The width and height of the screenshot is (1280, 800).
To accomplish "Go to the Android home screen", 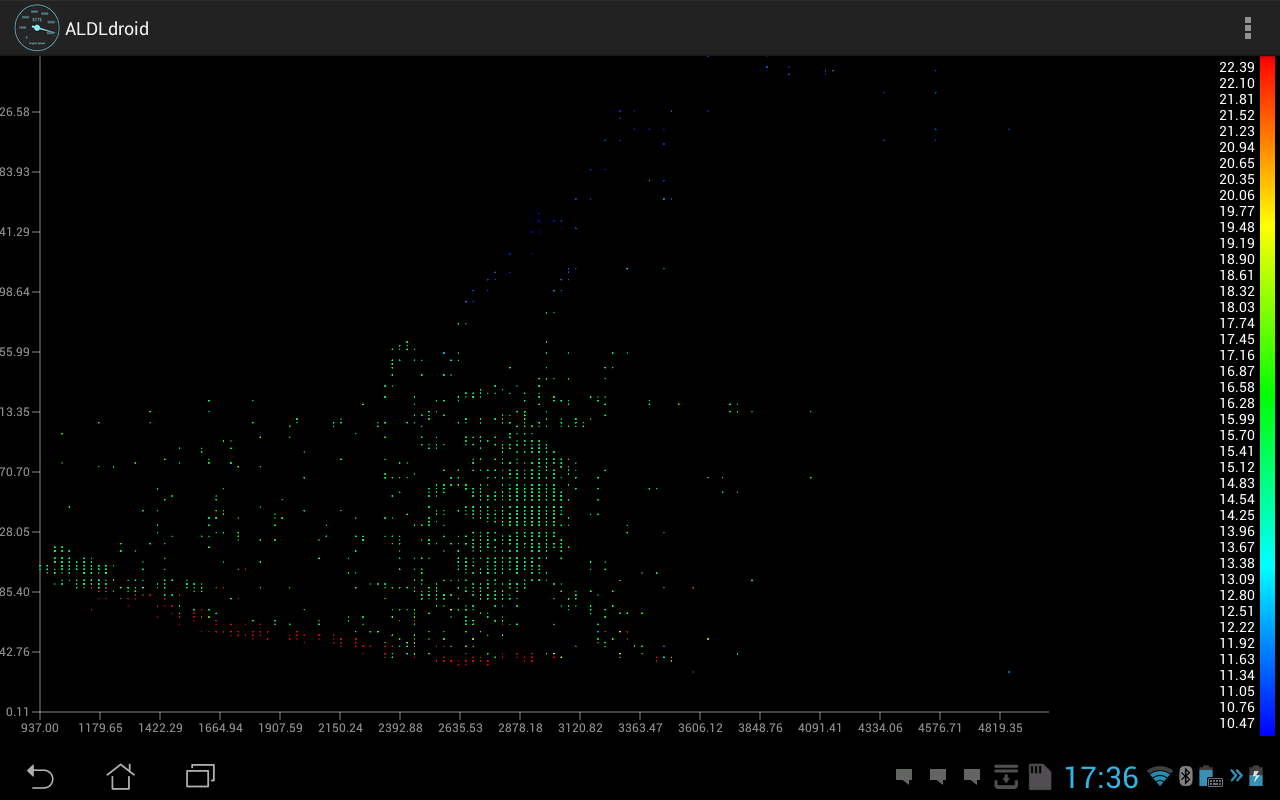I will (x=120, y=776).
